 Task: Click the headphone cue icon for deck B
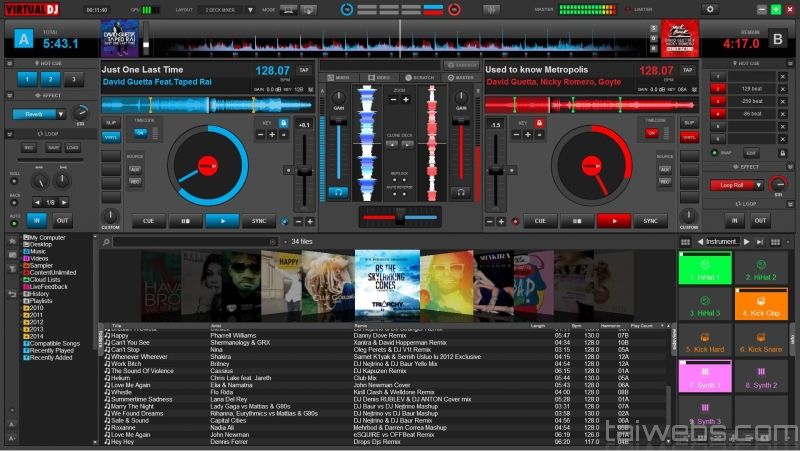point(461,191)
